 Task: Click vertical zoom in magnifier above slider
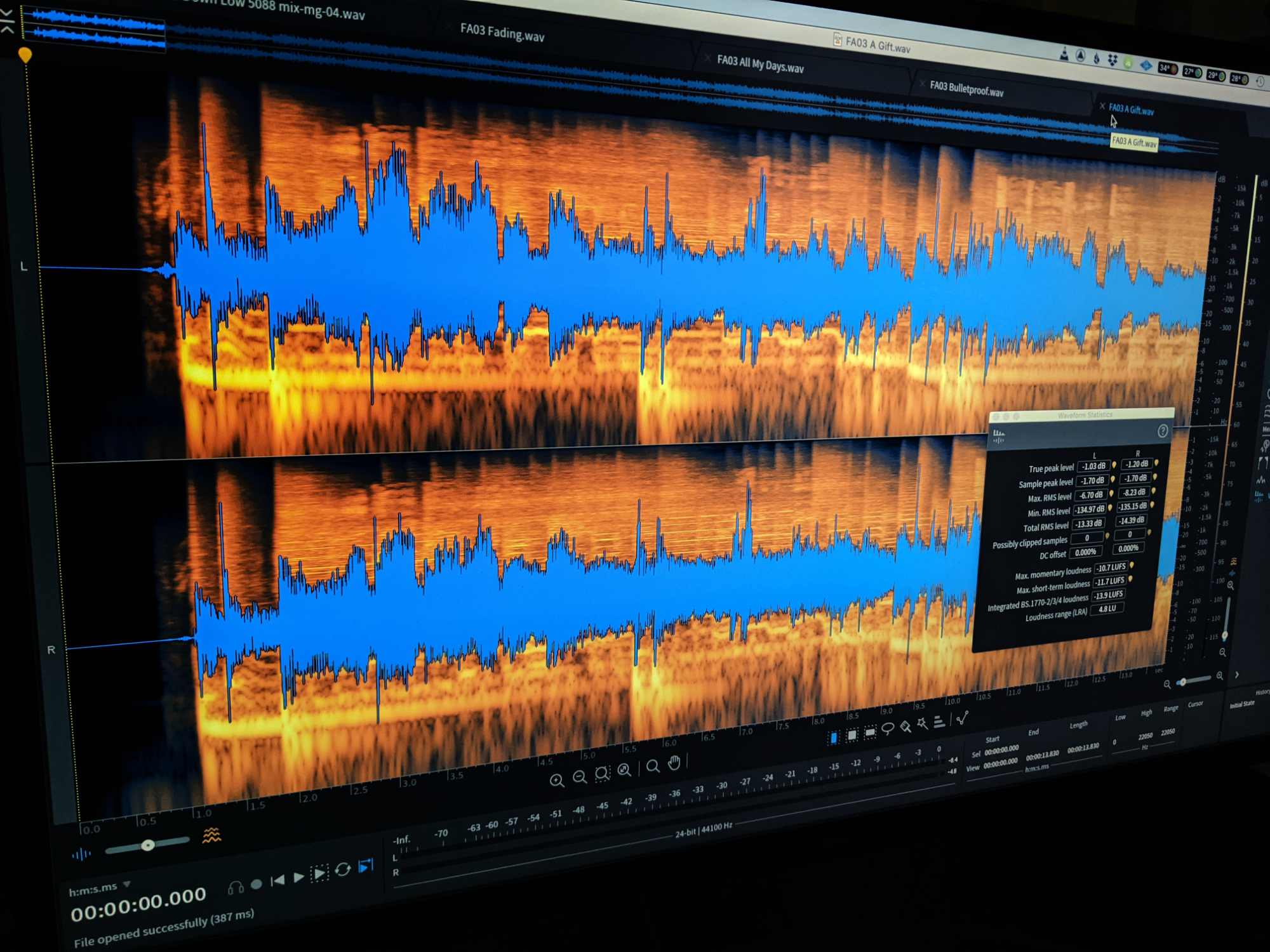(1231, 585)
